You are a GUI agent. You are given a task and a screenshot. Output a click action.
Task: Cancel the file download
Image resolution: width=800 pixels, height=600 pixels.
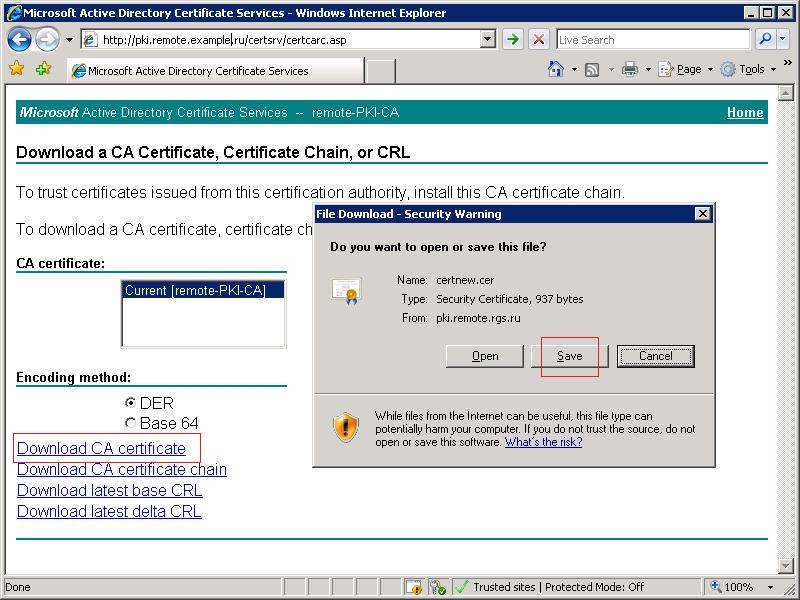[656, 356]
